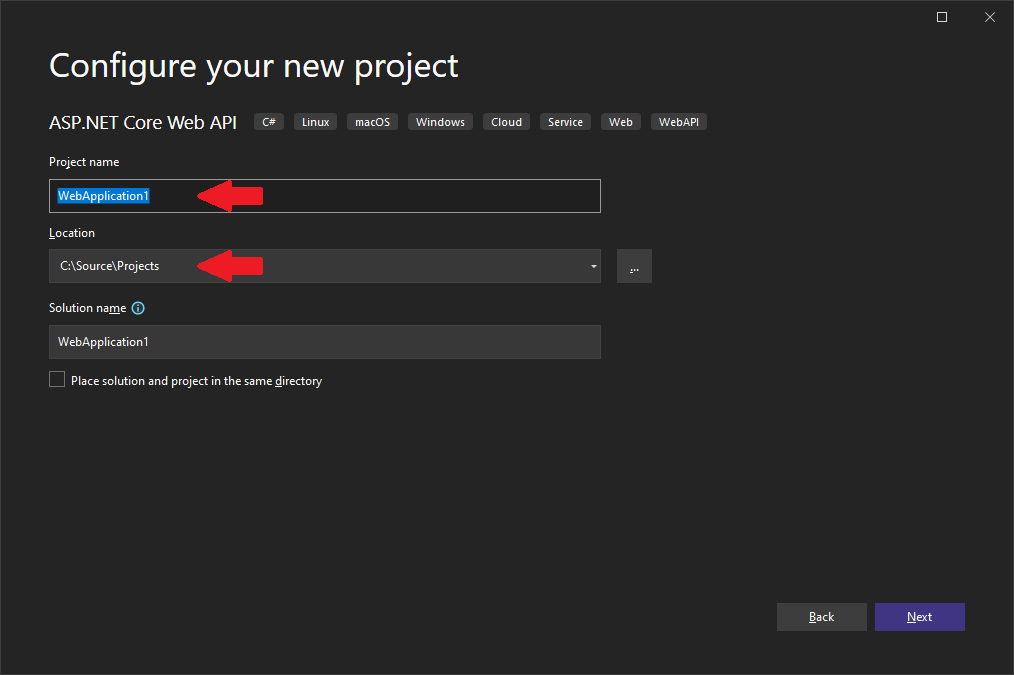The width and height of the screenshot is (1014, 675).
Task: Enable placing solution and project in same directory
Action: click(x=57, y=379)
